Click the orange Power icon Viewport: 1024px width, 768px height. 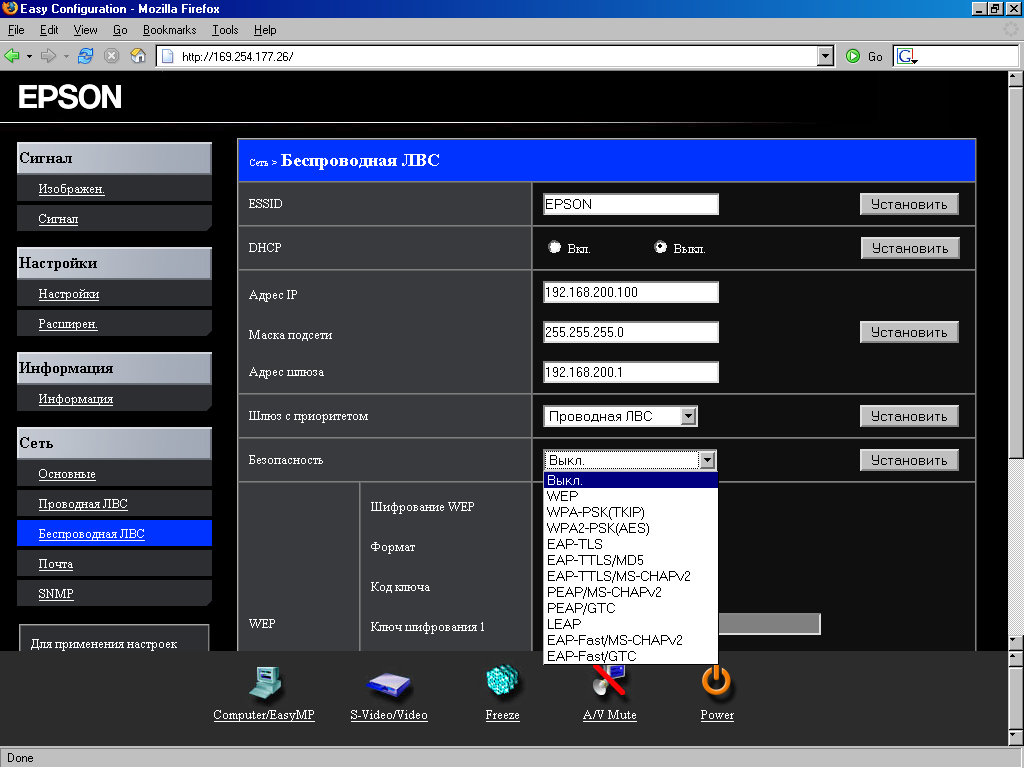point(716,681)
